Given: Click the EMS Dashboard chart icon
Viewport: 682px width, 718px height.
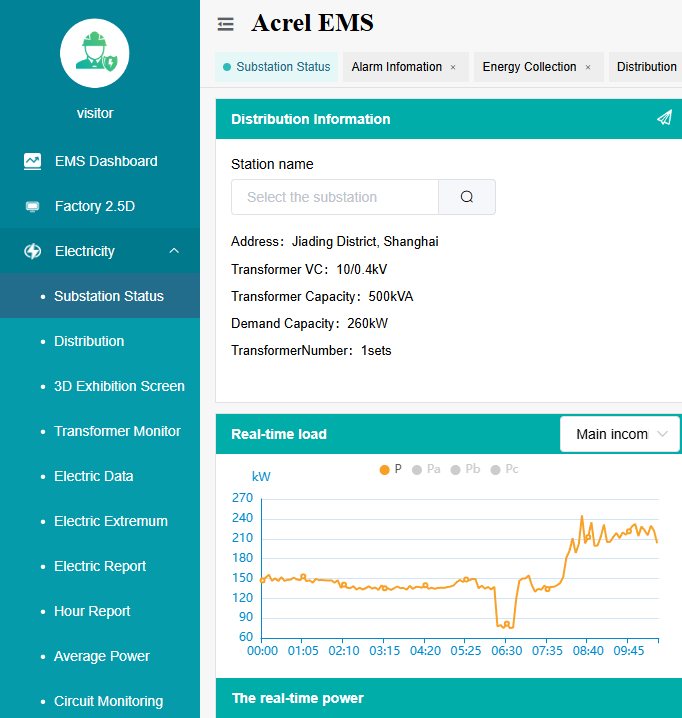Looking at the screenshot, I should [33, 161].
